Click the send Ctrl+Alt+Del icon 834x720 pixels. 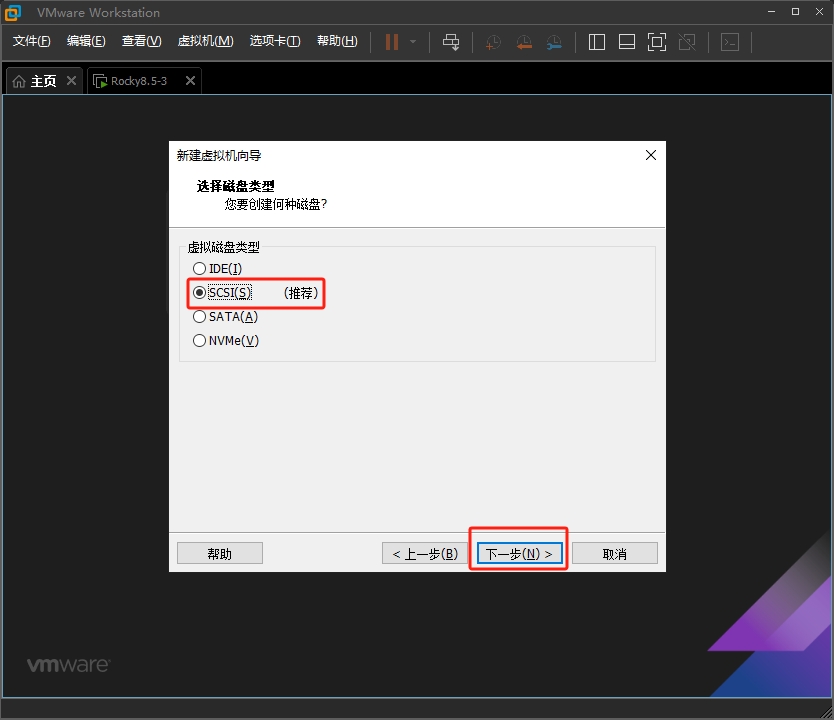(451, 42)
